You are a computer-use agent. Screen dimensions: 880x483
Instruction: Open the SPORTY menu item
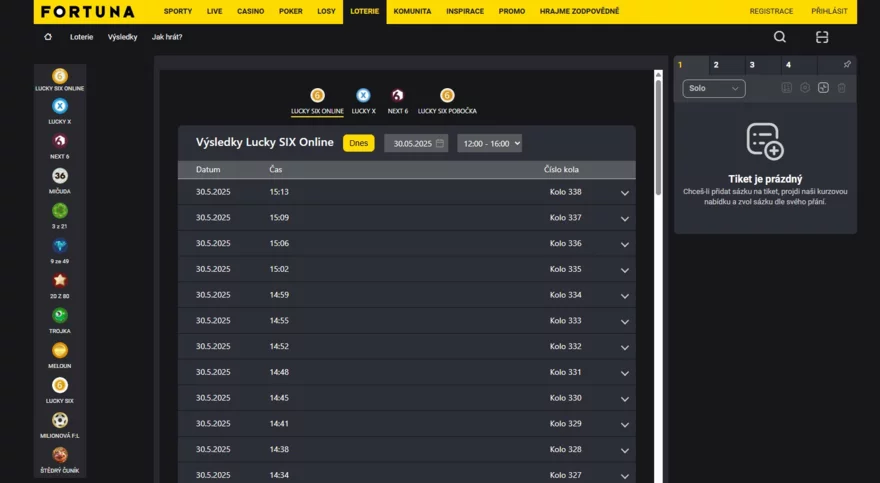click(x=178, y=11)
